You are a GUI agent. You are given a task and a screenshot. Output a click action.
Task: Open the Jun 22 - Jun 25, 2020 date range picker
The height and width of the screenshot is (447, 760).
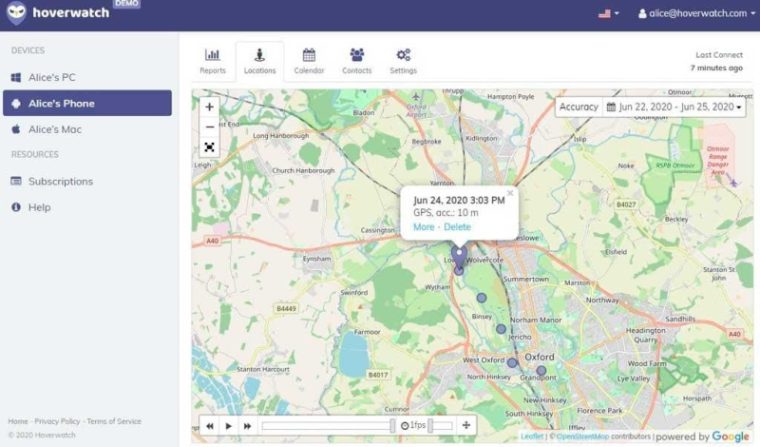click(x=674, y=107)
